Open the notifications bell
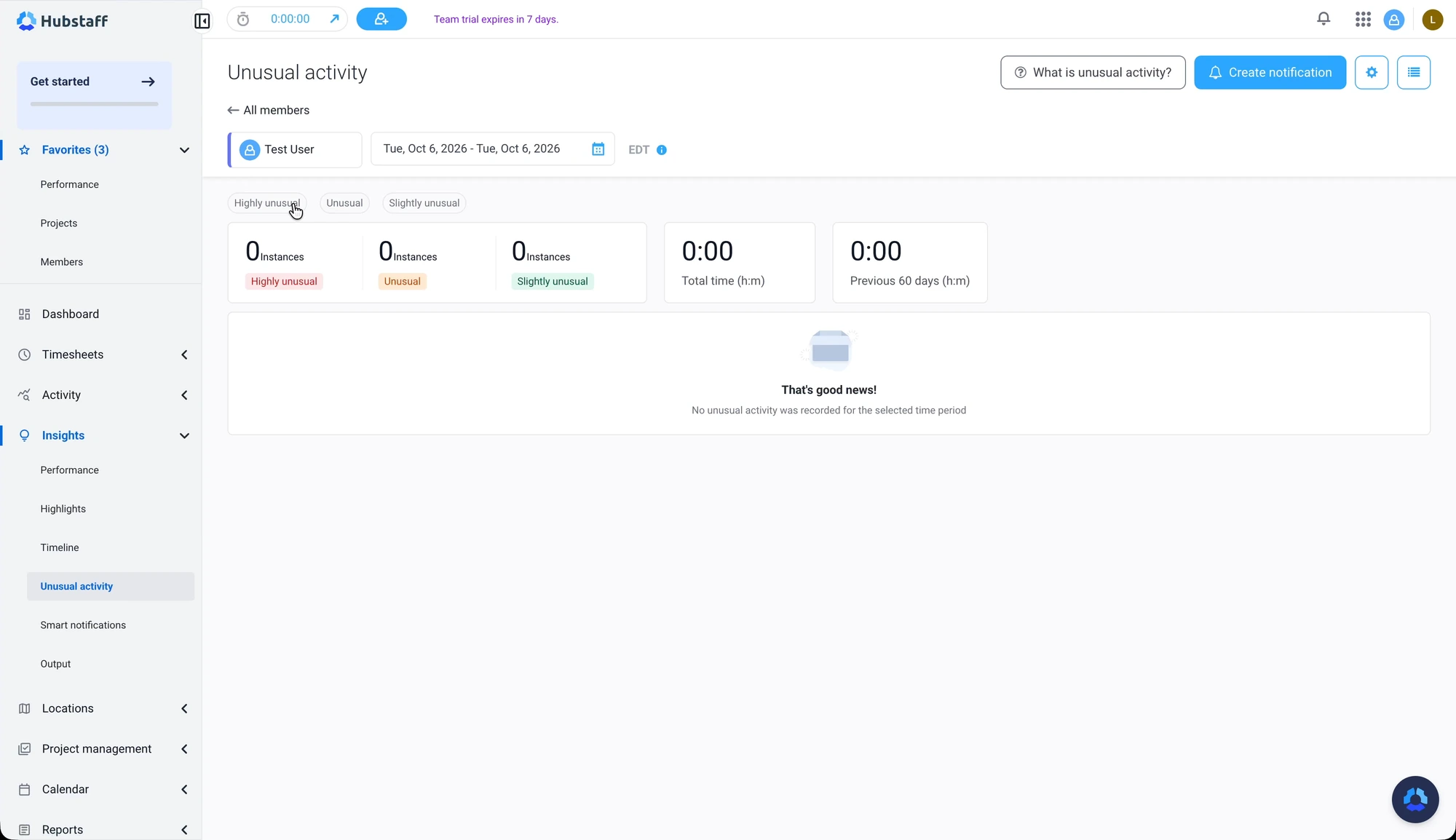 click(1324, 19)
